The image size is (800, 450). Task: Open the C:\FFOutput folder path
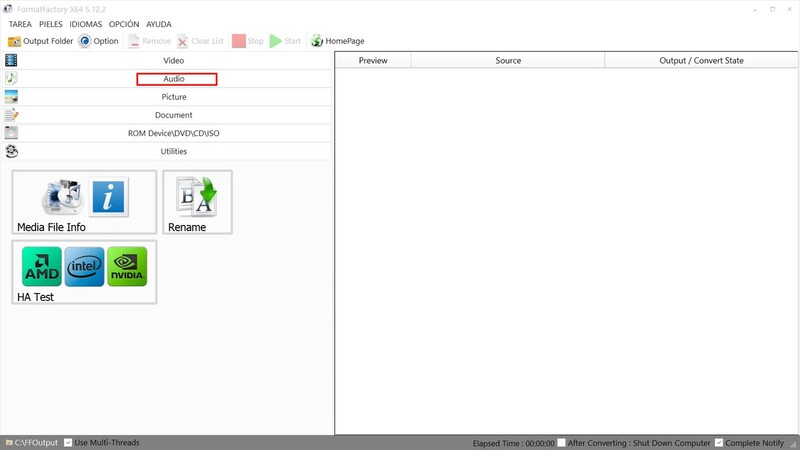(32, 442)
